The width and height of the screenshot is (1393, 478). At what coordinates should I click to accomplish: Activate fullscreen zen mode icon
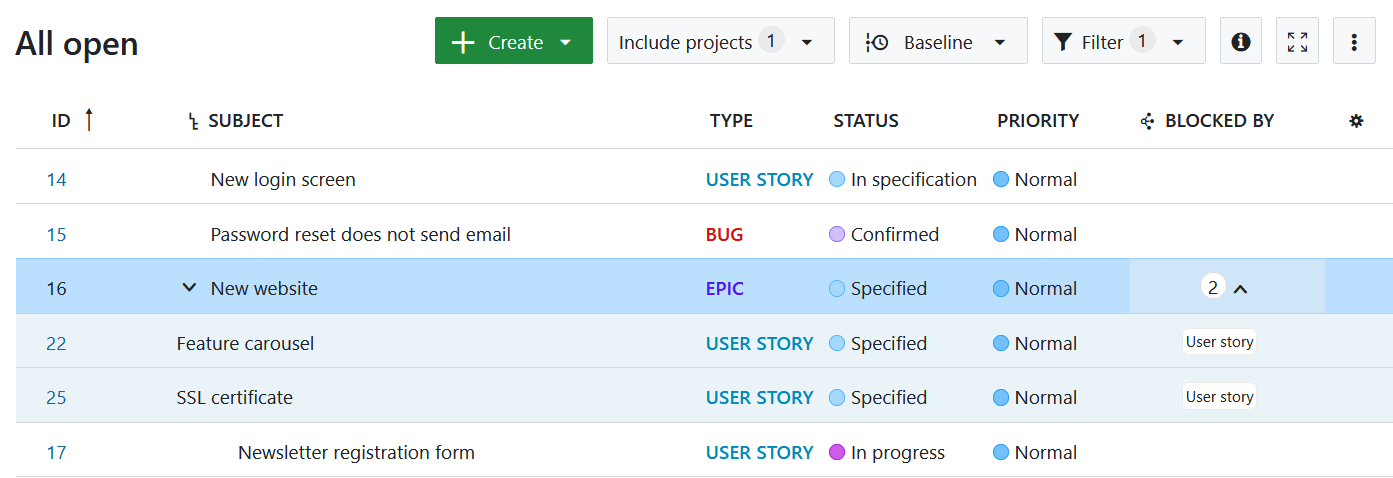click(x=1297, y=42)
